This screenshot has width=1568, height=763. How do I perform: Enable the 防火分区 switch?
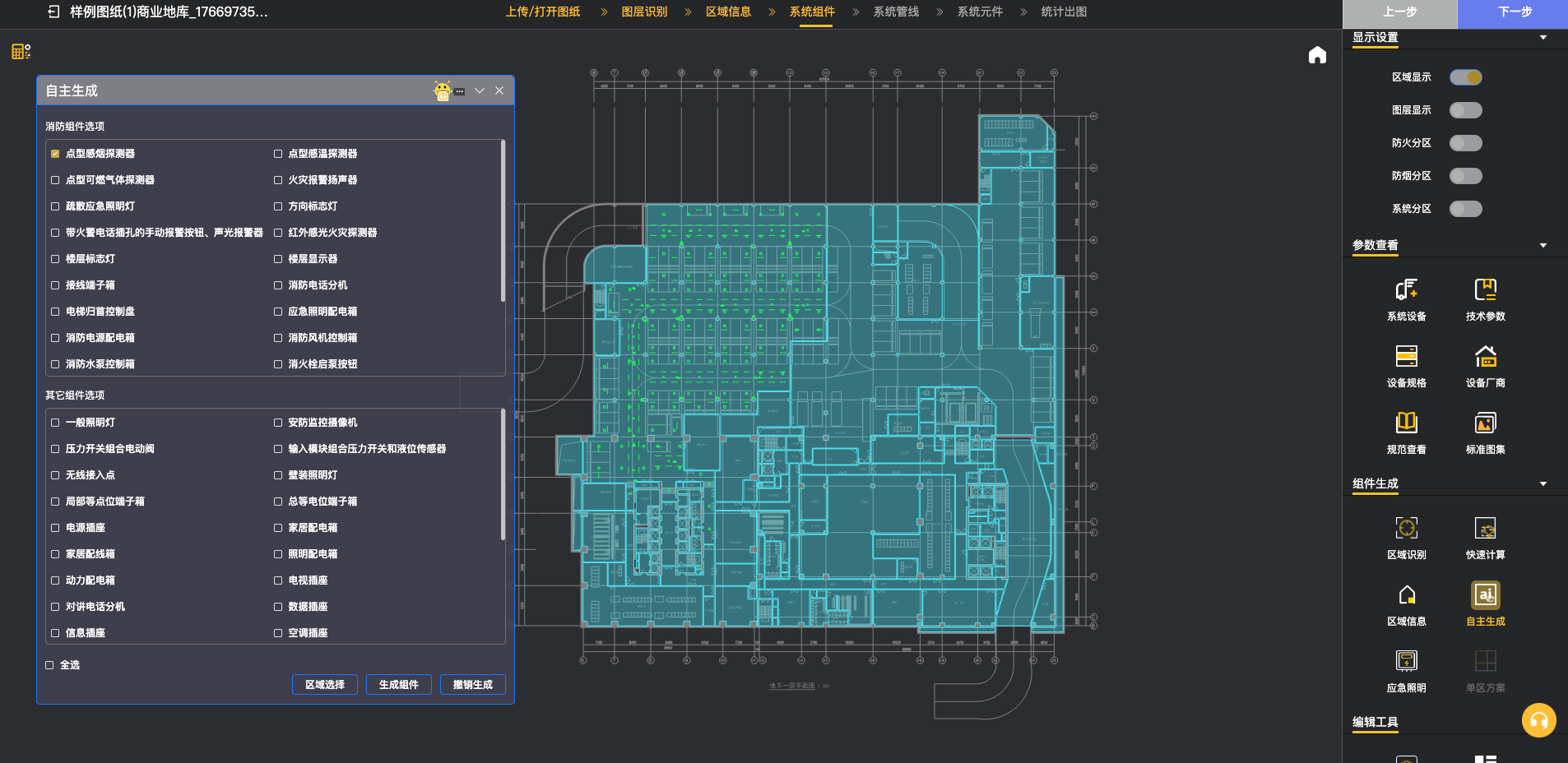pos(1465,143)
